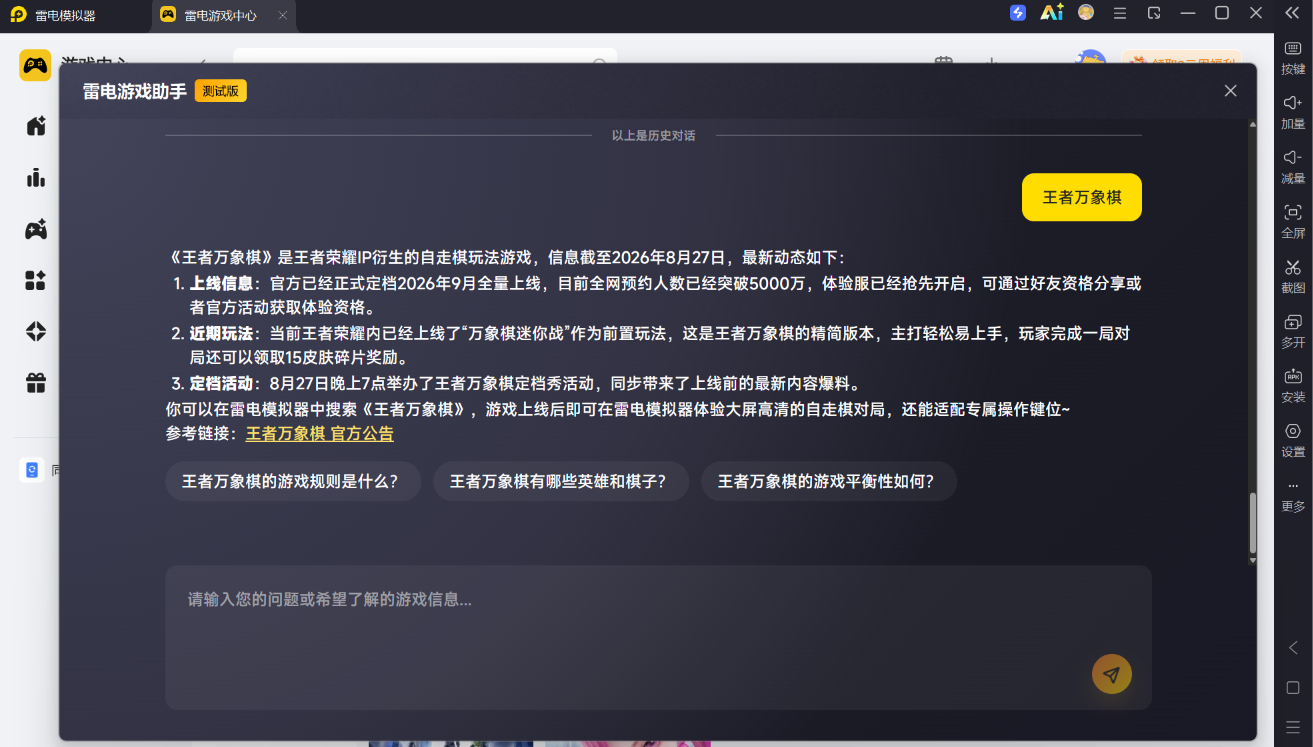Viewport: 1313px width, 747px height.
Task: Switch to 全屏 fullscreen mode
Action: click(x=1293, y=222)
